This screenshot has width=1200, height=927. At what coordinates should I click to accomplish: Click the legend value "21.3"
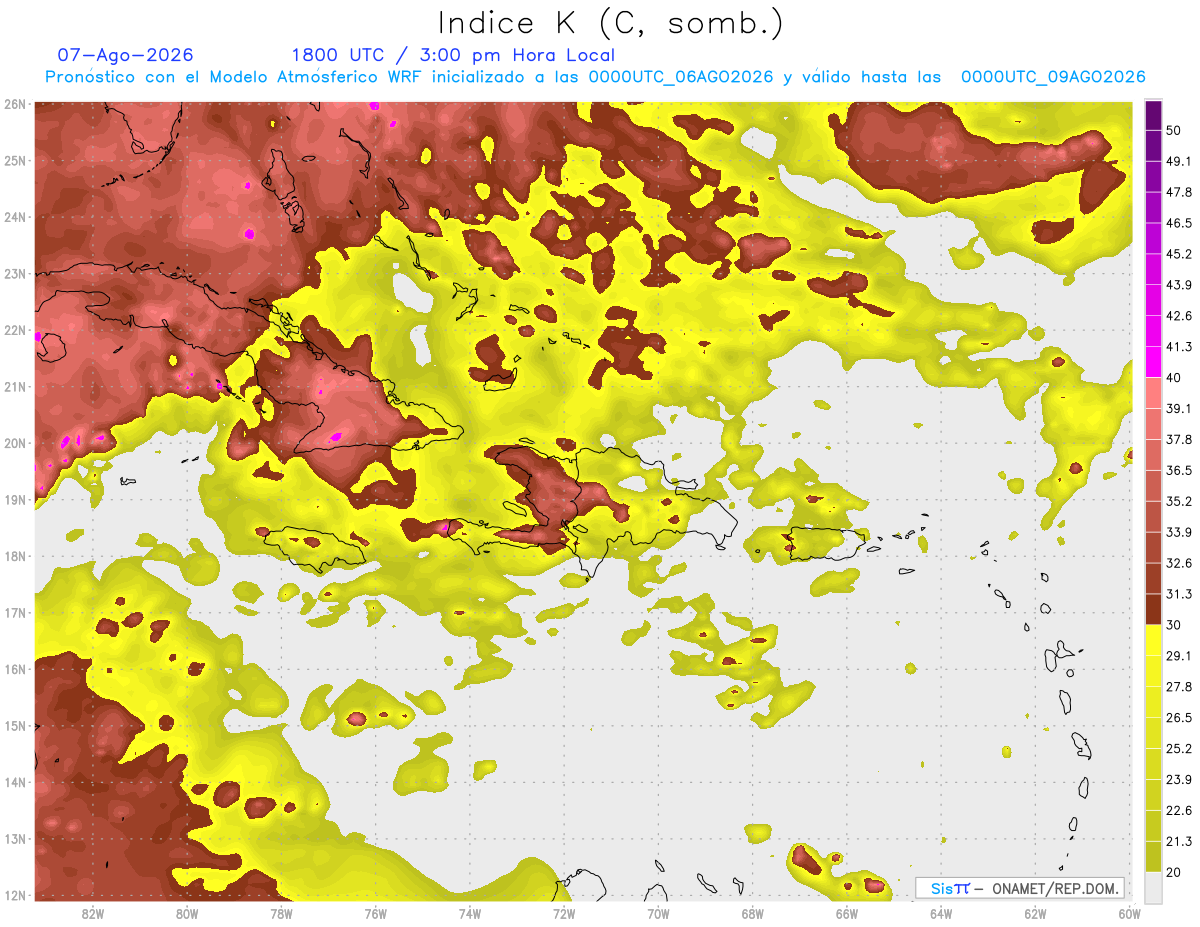1179,841
